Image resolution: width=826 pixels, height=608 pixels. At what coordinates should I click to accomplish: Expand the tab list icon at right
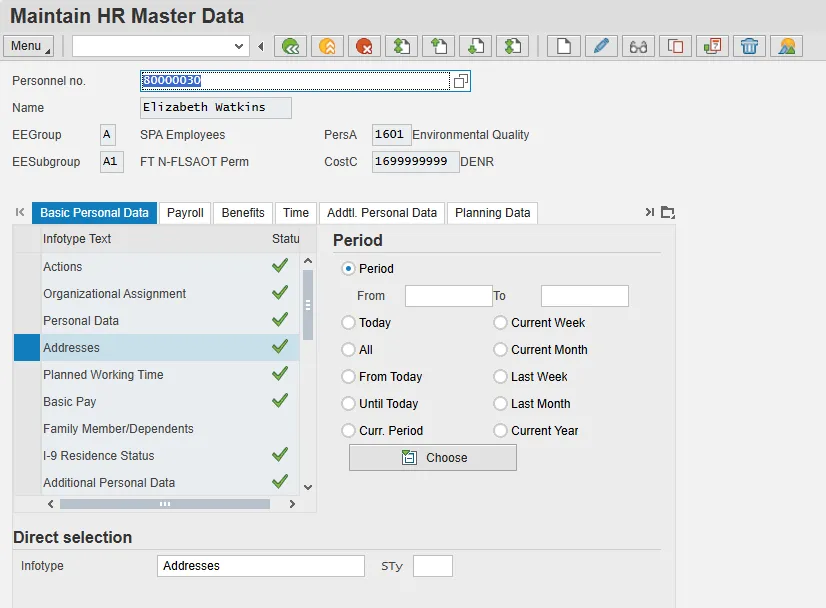668,212
